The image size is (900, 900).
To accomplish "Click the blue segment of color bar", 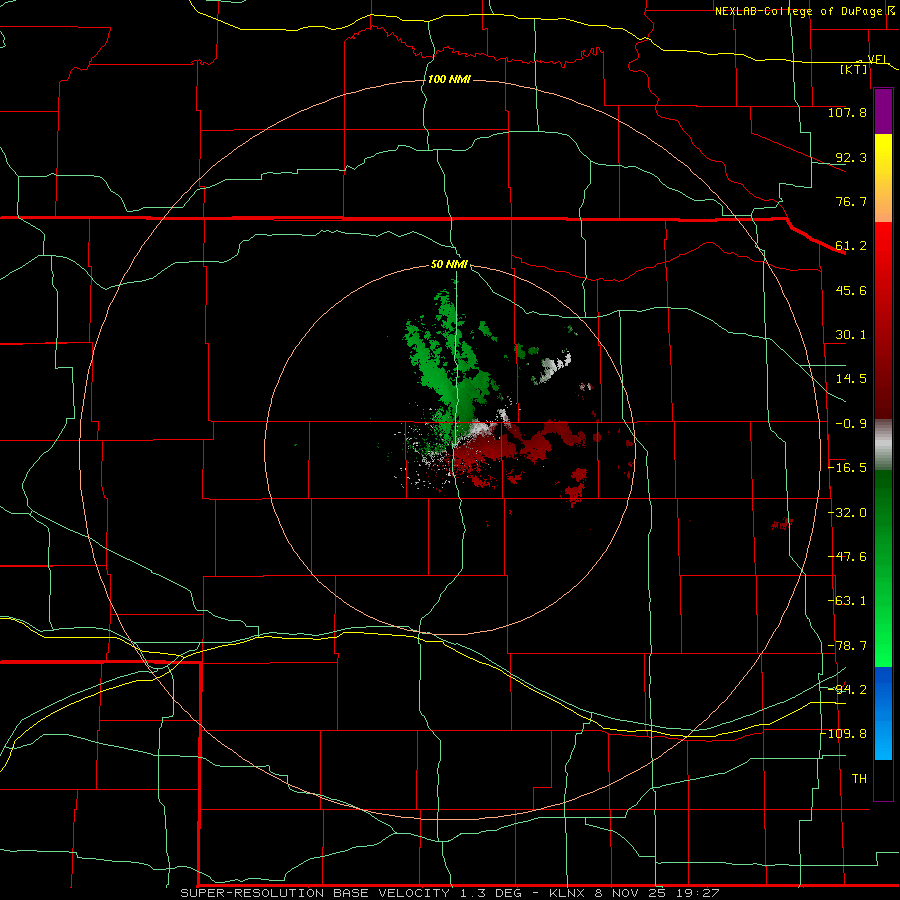I will pos(883,713).
